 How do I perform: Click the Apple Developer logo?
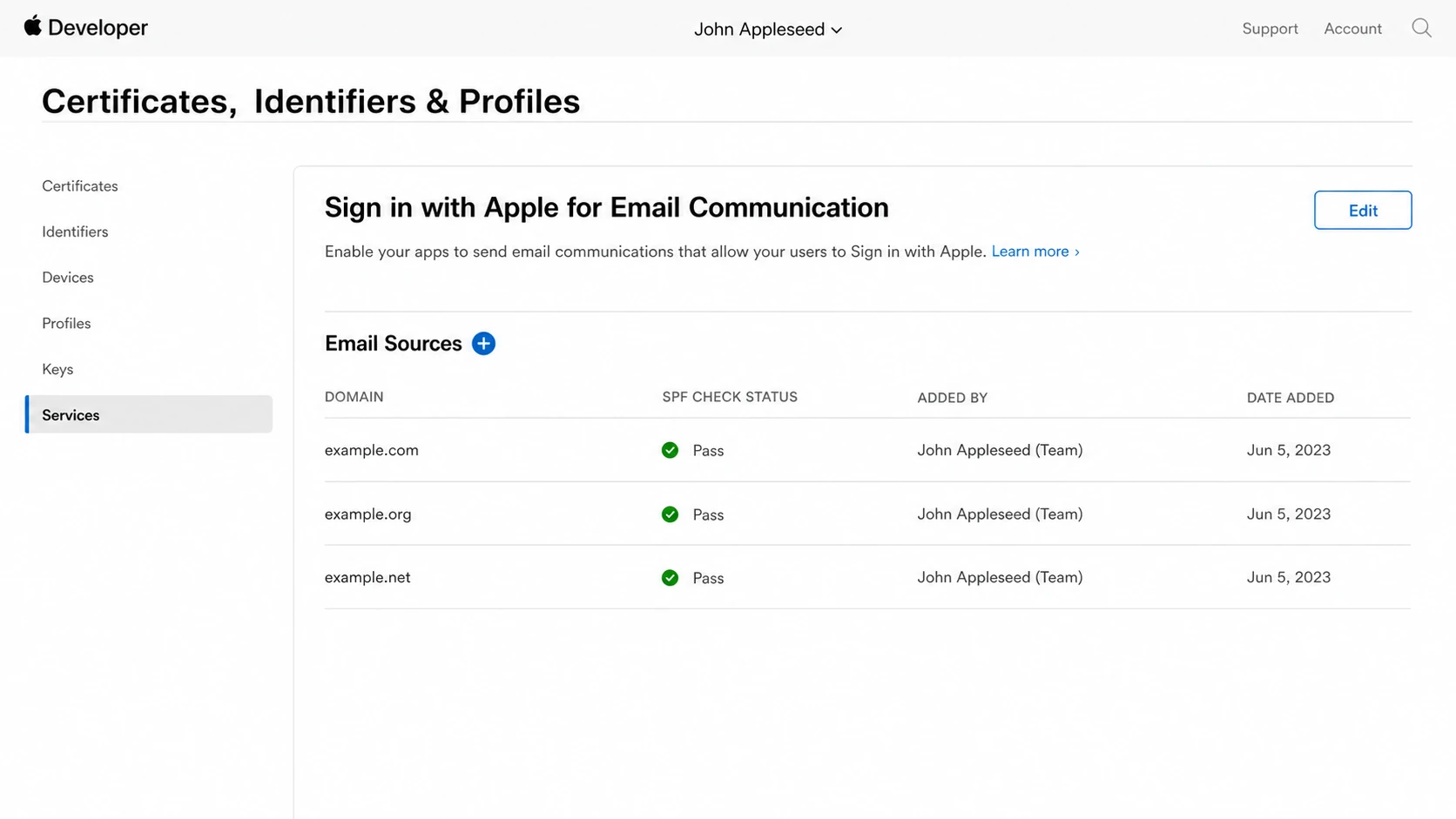pyautogui.click(x=86, y=27)
